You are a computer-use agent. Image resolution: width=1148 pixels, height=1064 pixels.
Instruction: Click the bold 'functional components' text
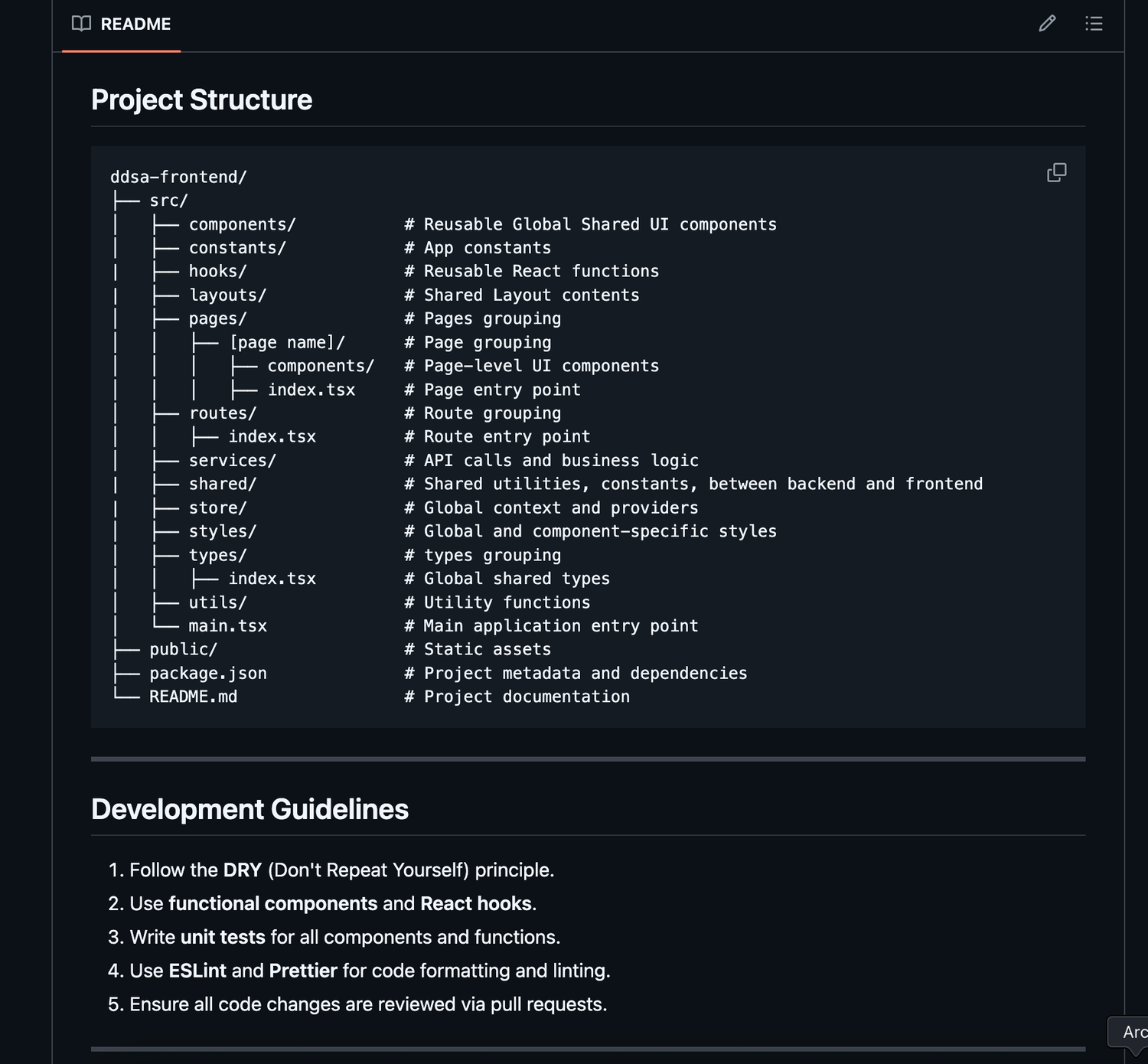[272, 904]
